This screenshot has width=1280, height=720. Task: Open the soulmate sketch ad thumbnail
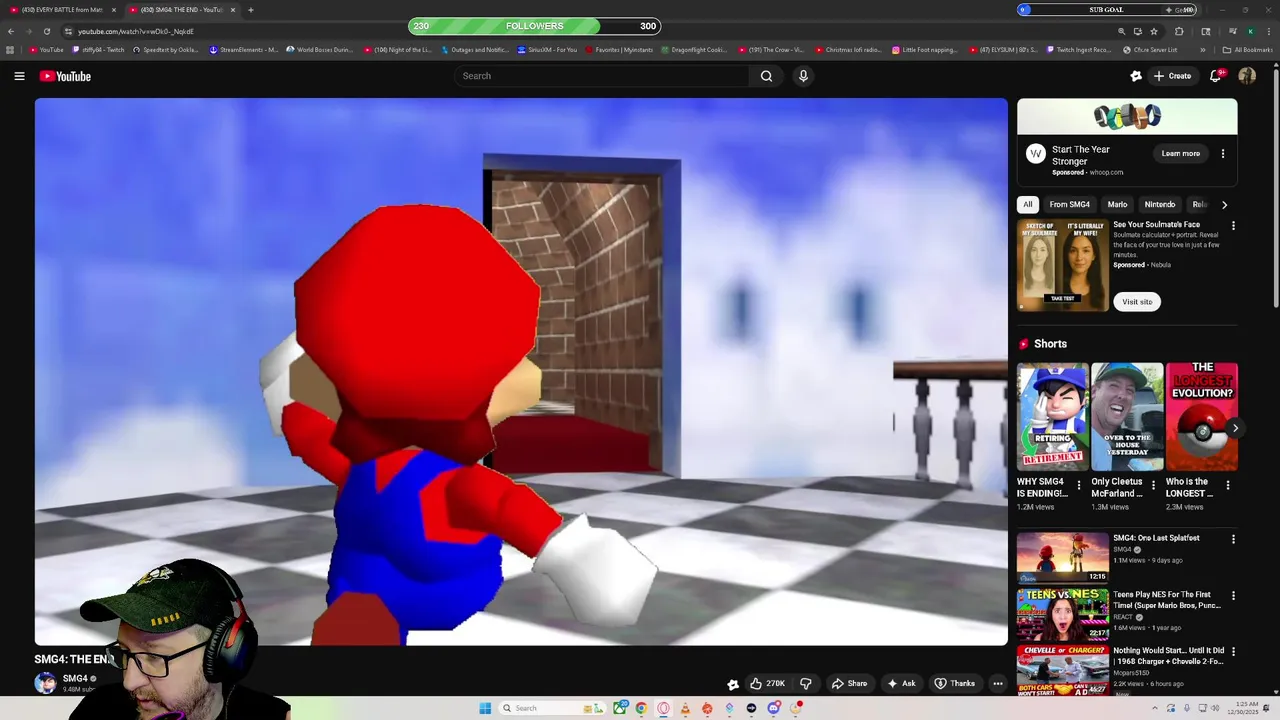point(1063,265)
